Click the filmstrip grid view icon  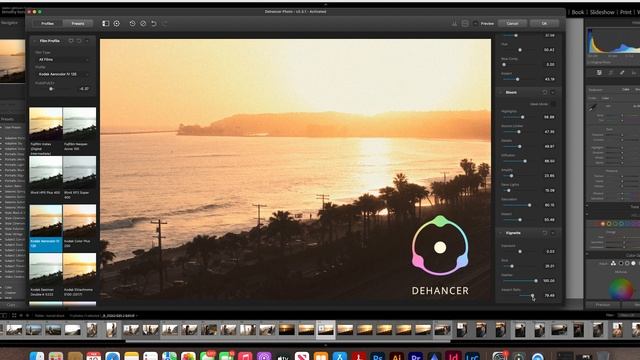tap(14, 316)
